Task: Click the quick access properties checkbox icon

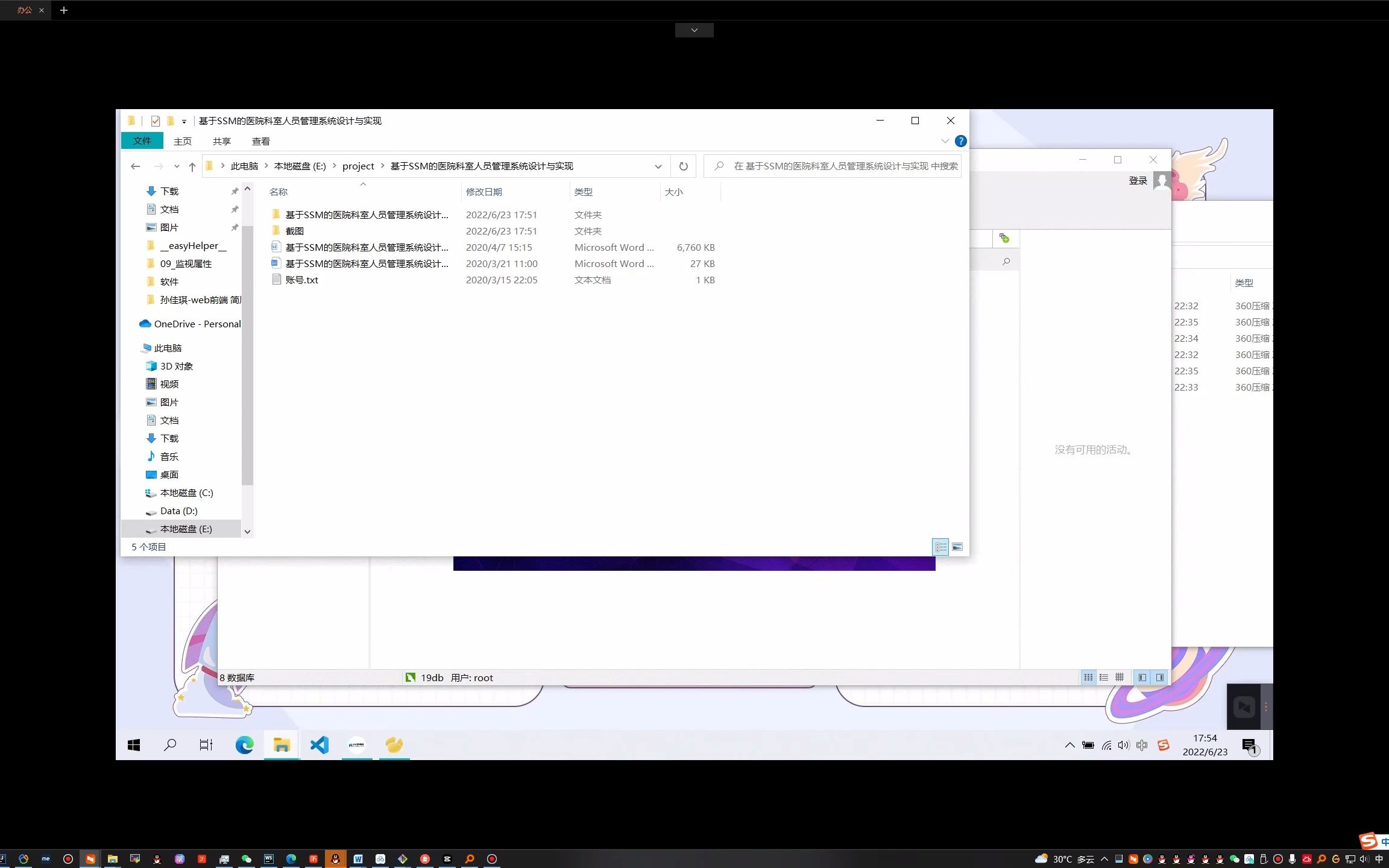Action: tap(156, 121)
